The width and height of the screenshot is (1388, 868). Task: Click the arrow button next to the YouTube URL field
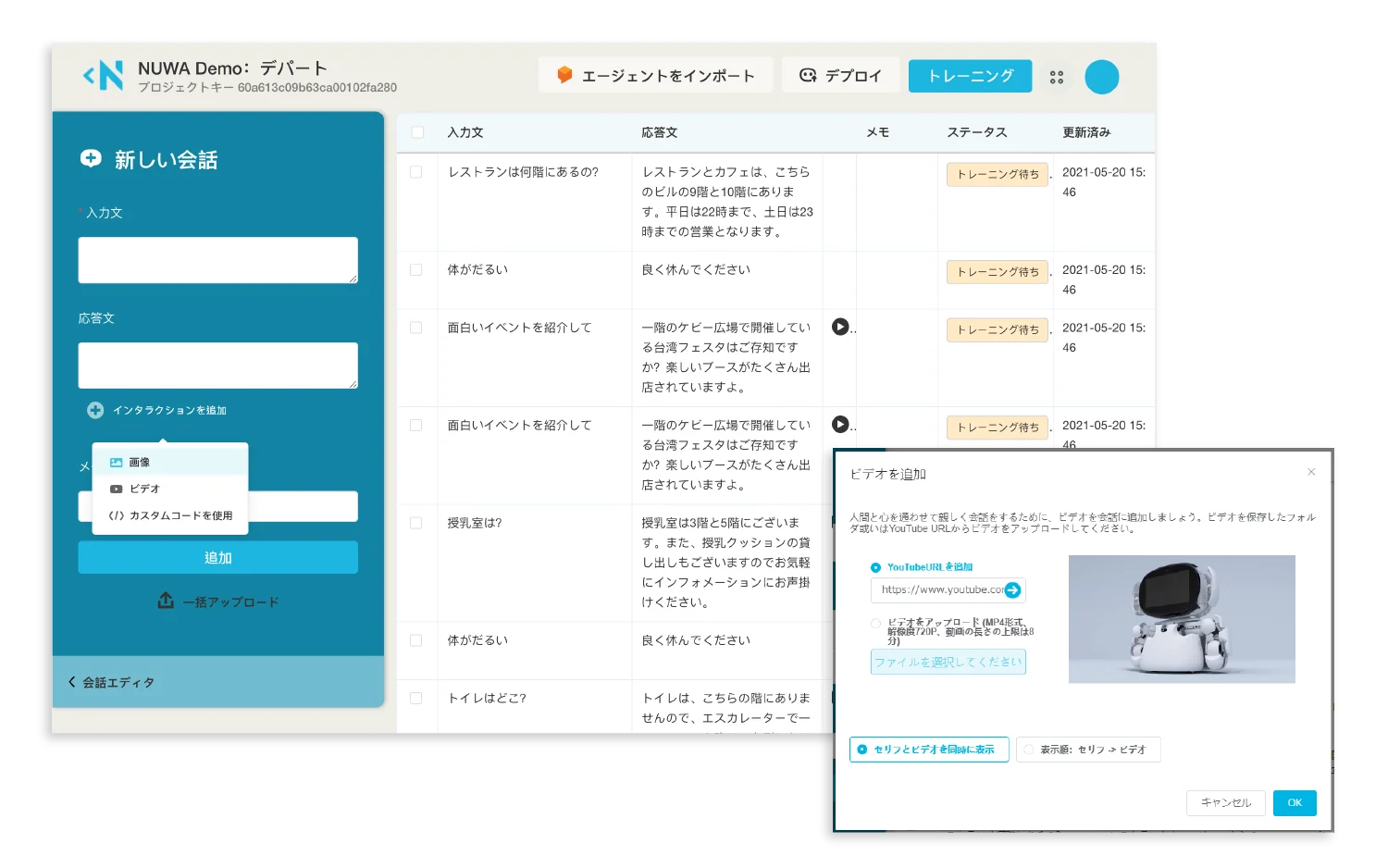(x=1012, y=589)
